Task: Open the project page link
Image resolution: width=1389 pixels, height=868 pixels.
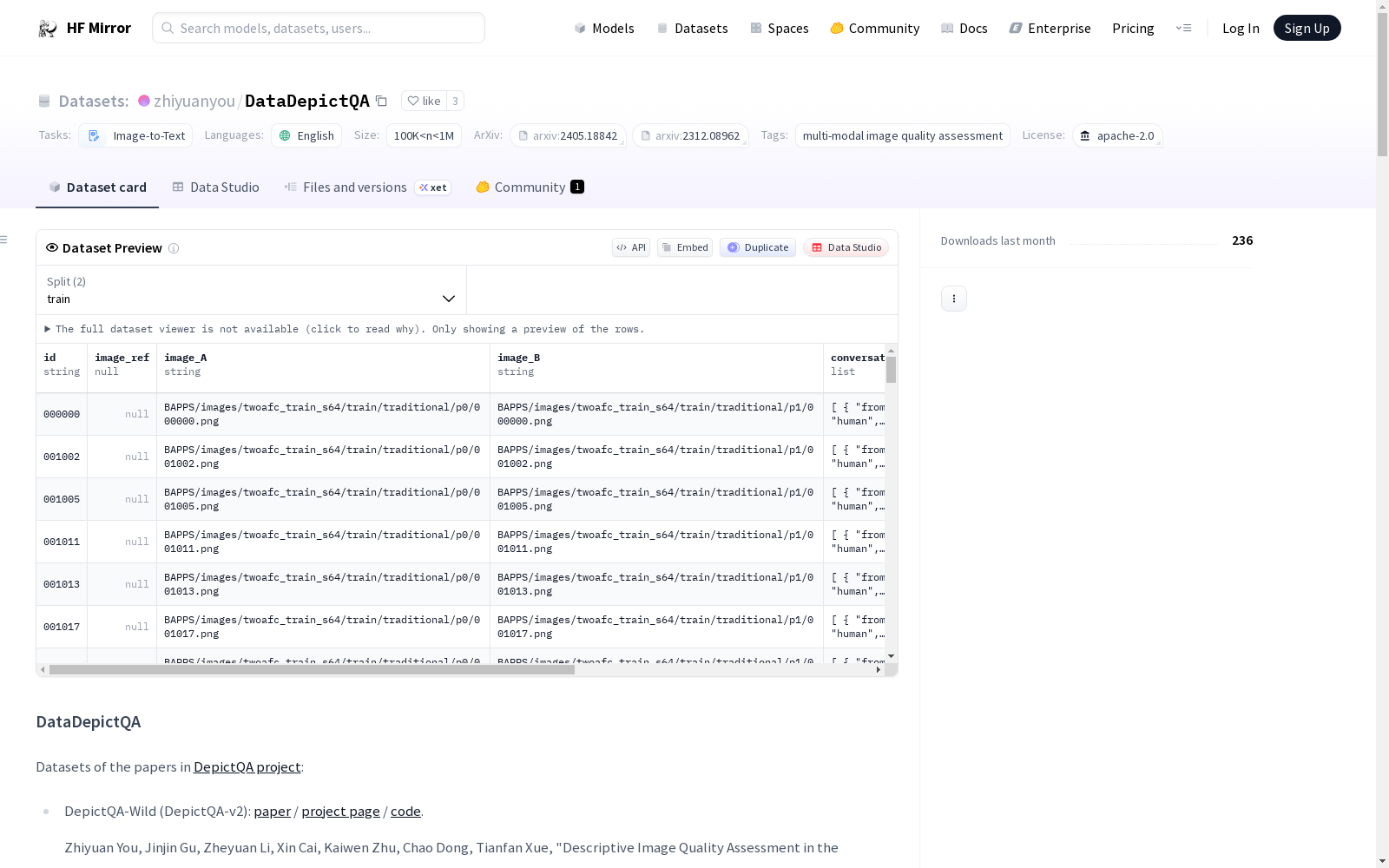Action: pyautogui.click(x=340, y=811)
